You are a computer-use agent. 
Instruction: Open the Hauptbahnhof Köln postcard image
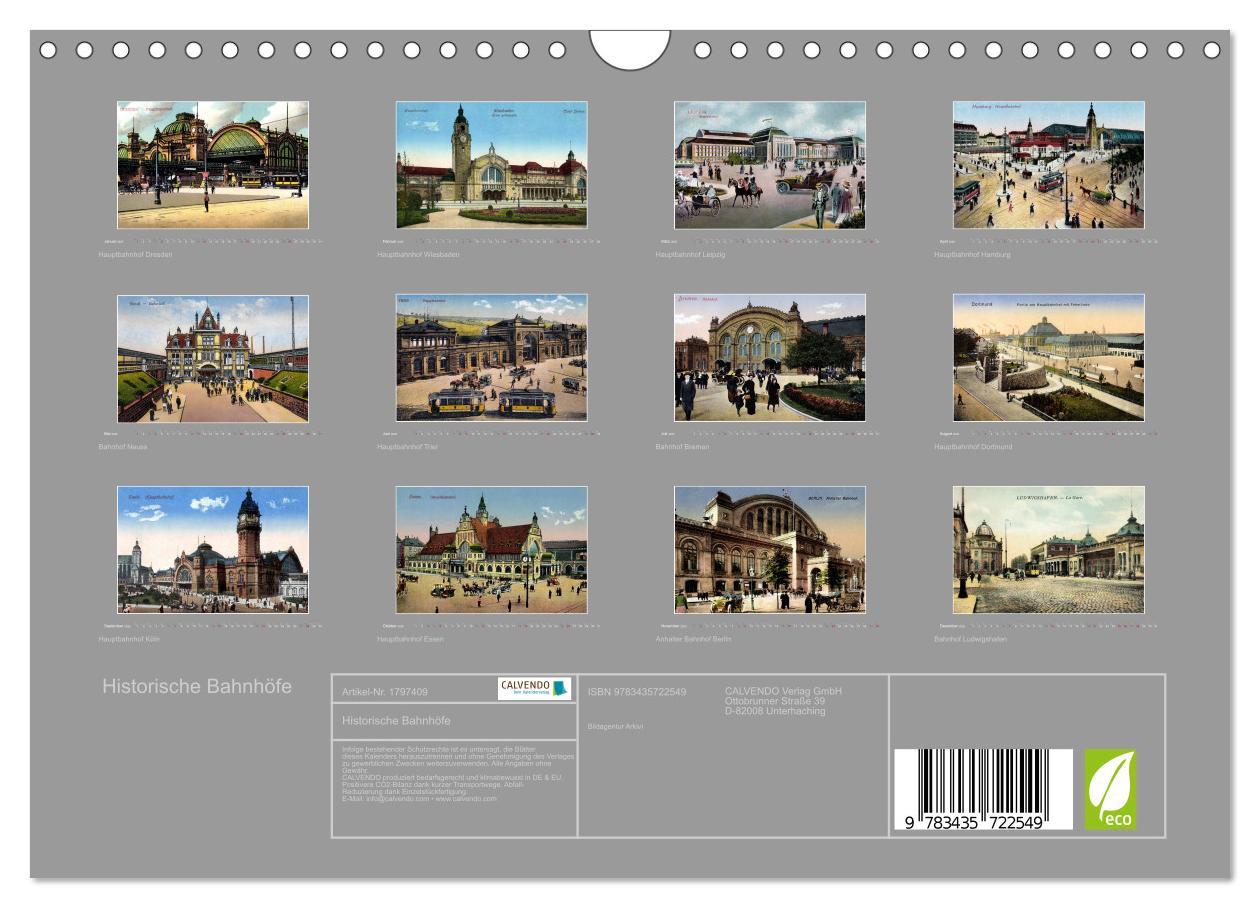point(213,550)
